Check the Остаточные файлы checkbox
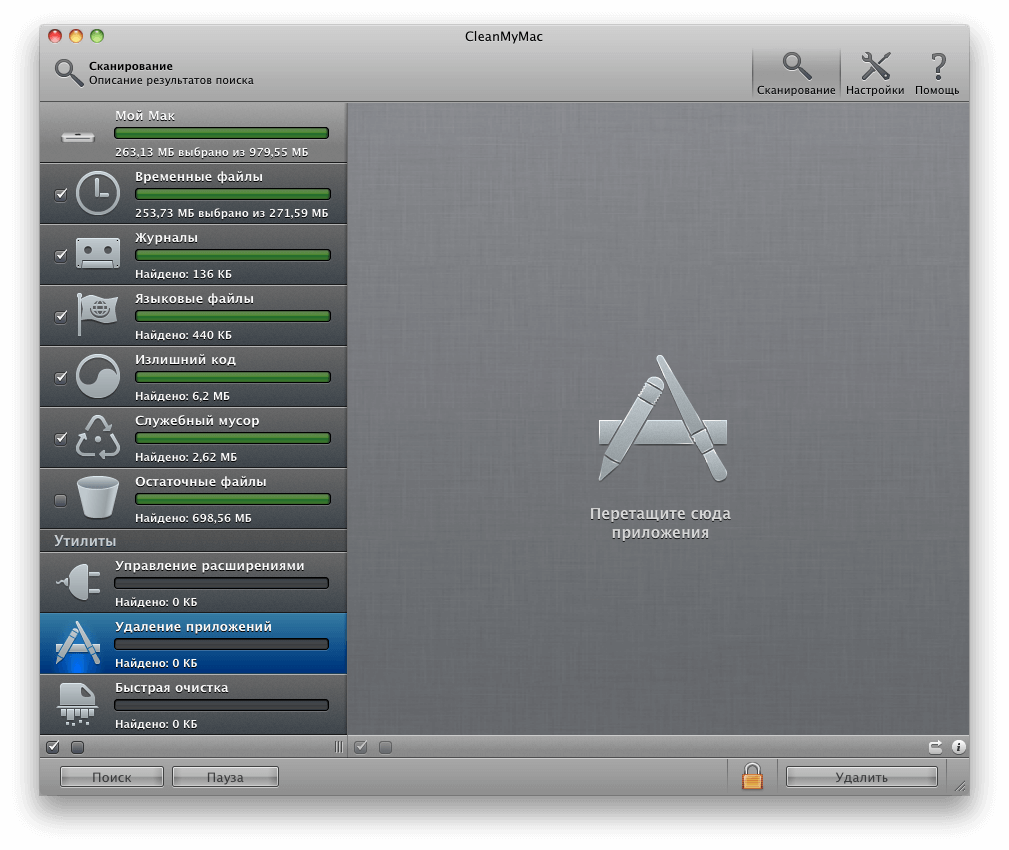Viewport: 1009px width, 850px height. pyautogui.click(x=61, y=500)
